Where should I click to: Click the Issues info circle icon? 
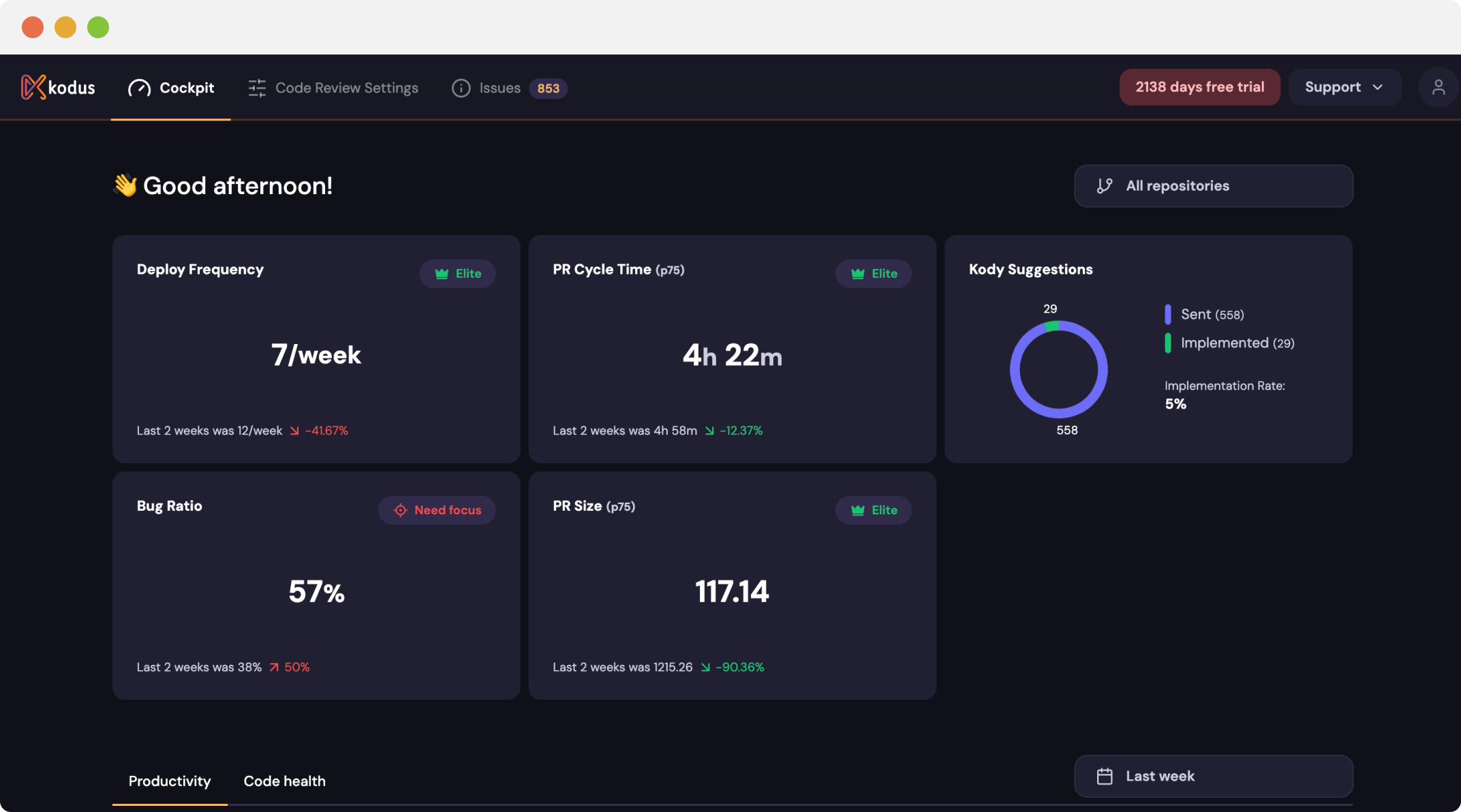point(461,88)
